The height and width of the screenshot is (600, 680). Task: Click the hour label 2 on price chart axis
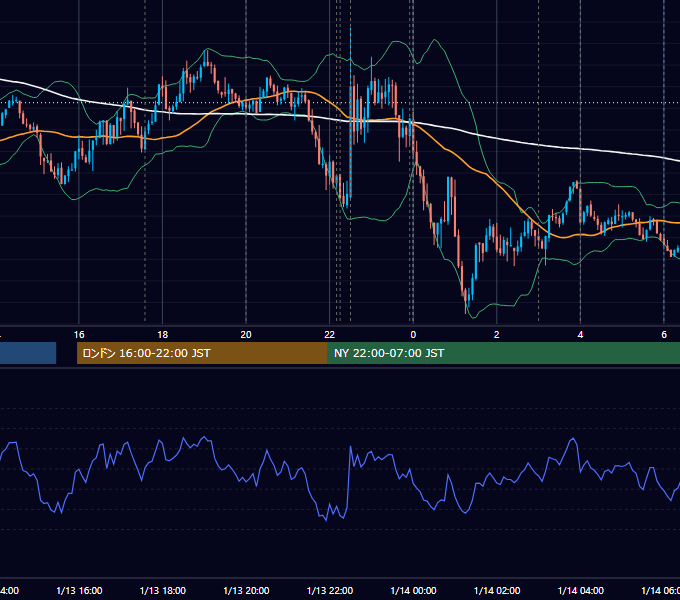[497, 335]
